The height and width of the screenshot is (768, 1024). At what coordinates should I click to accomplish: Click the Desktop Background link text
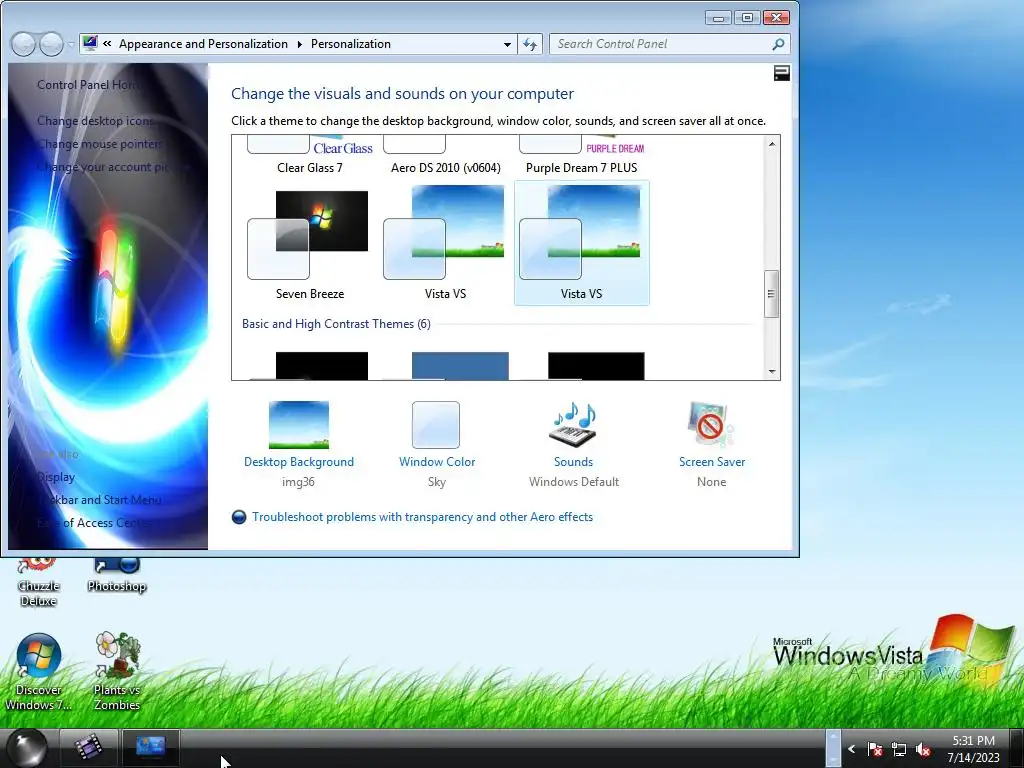298,462
